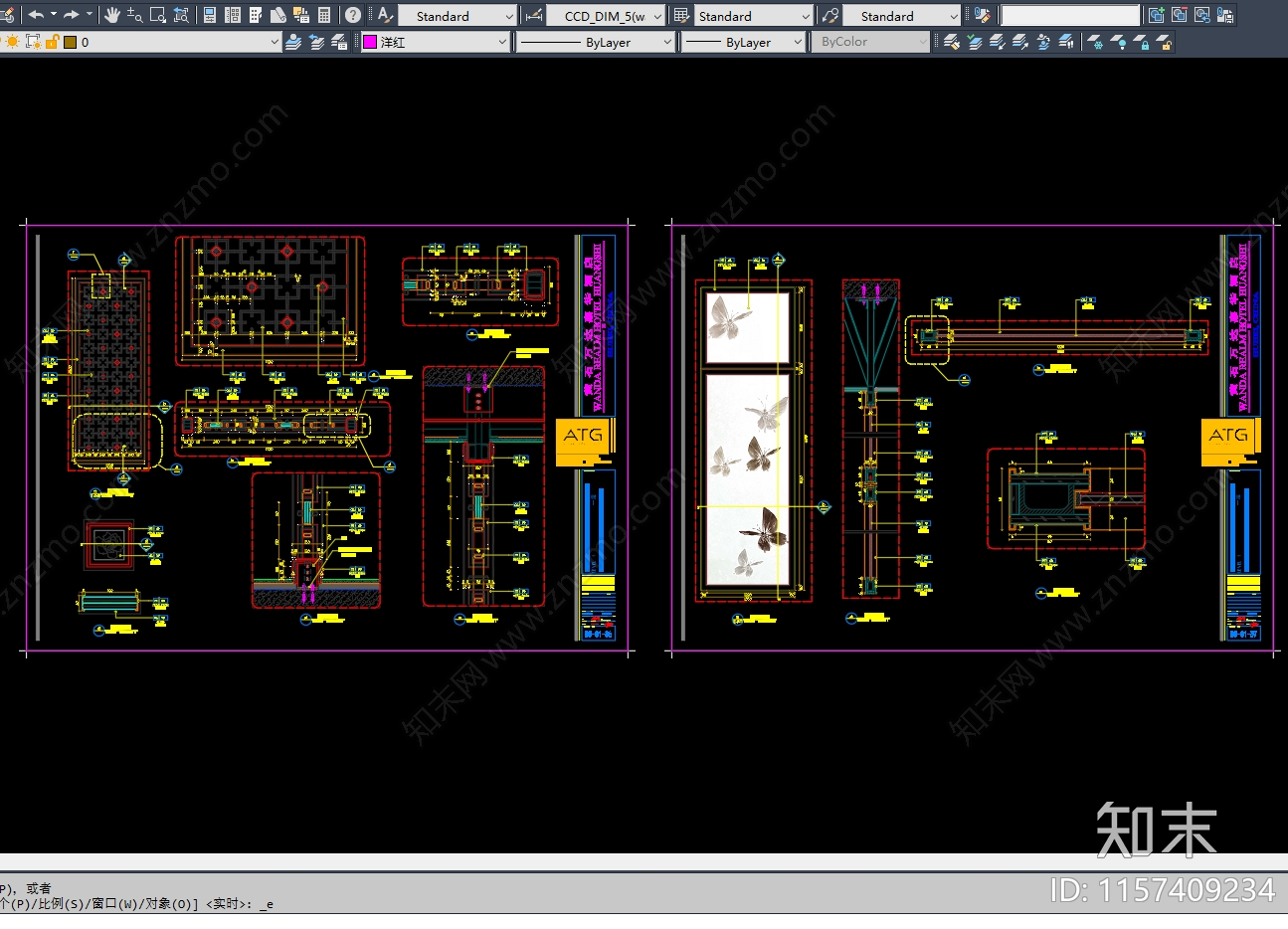Click the Zoom Previous icon

pyautogui.click(x=181, y=15)
